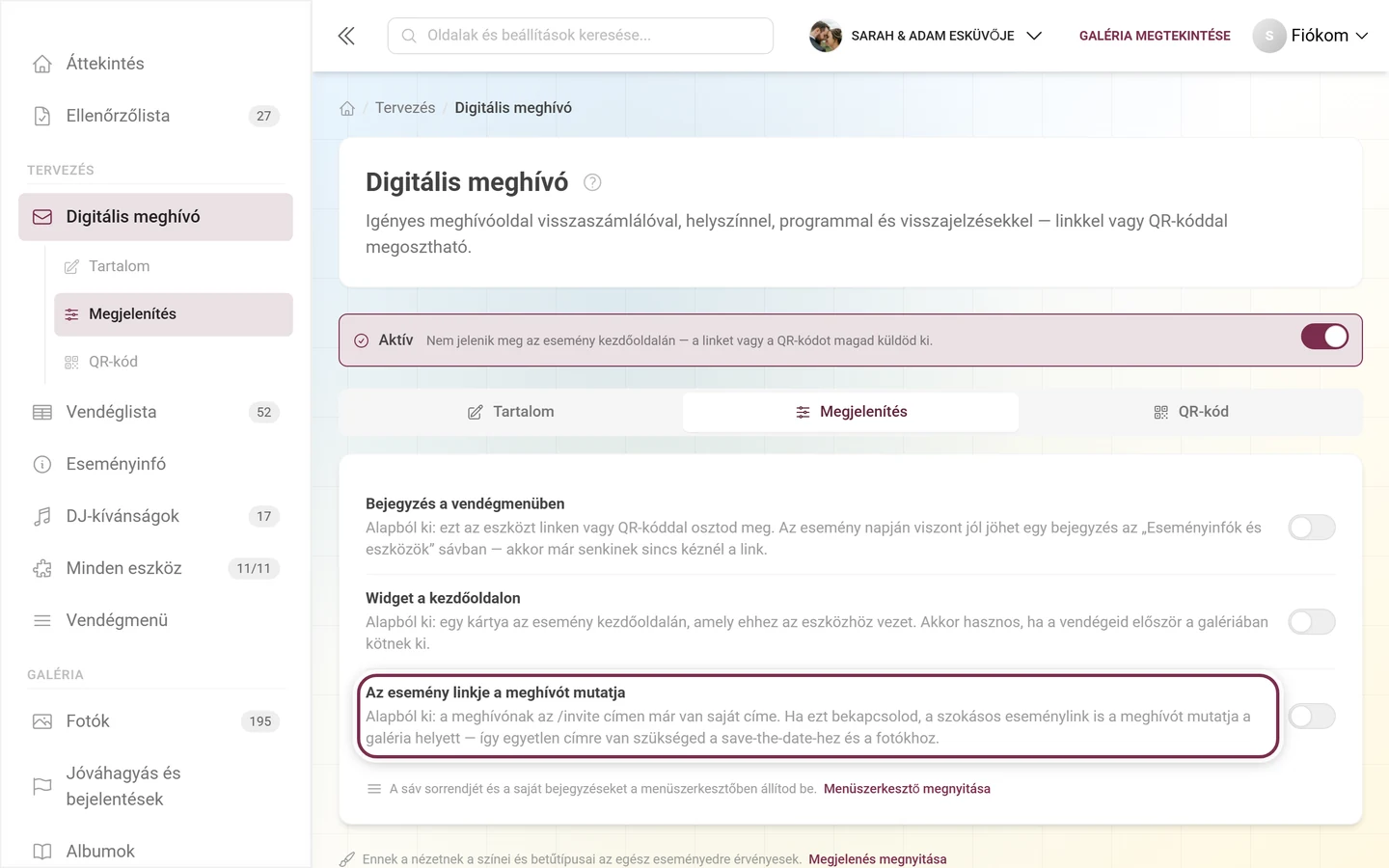Image resolution: width=1389 pixels, height=868 pixels.
Task: Click the Vendégmenü hamburger icon
Action: [42, 620]
